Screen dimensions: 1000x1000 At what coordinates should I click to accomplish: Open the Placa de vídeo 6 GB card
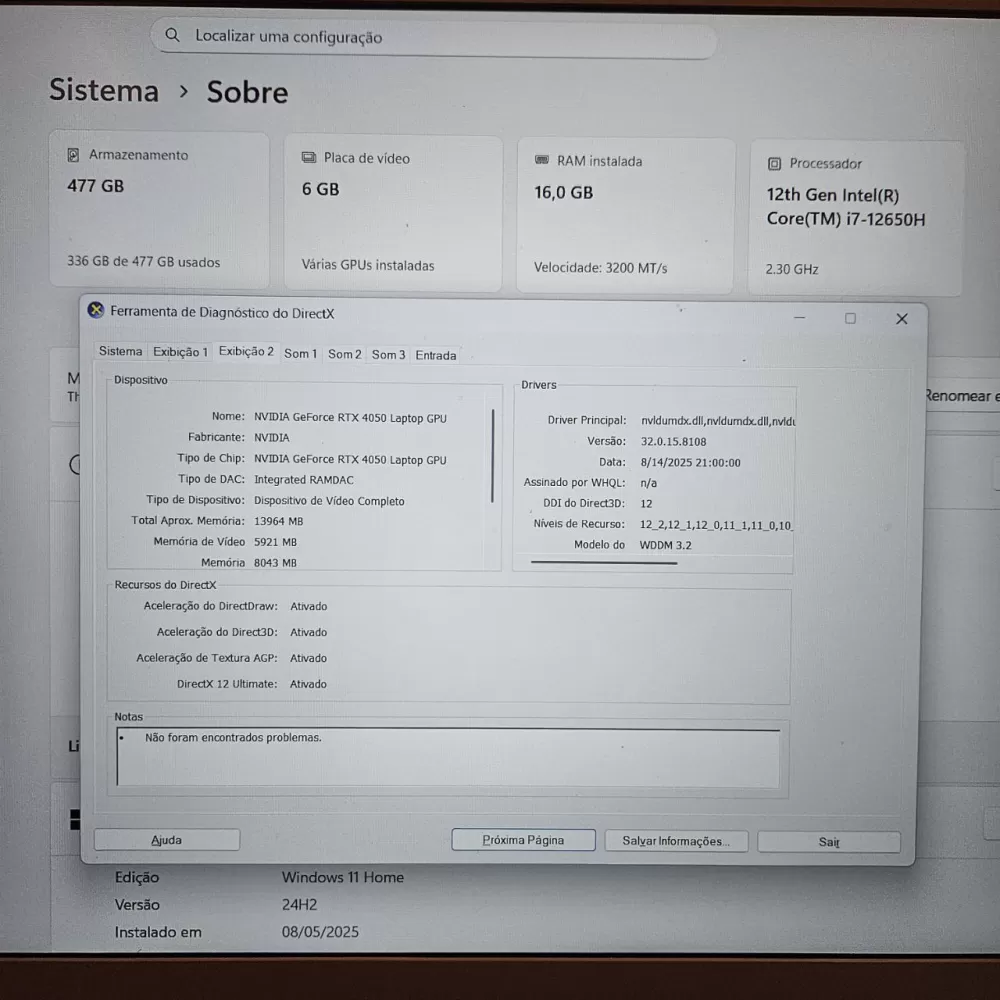393,212
